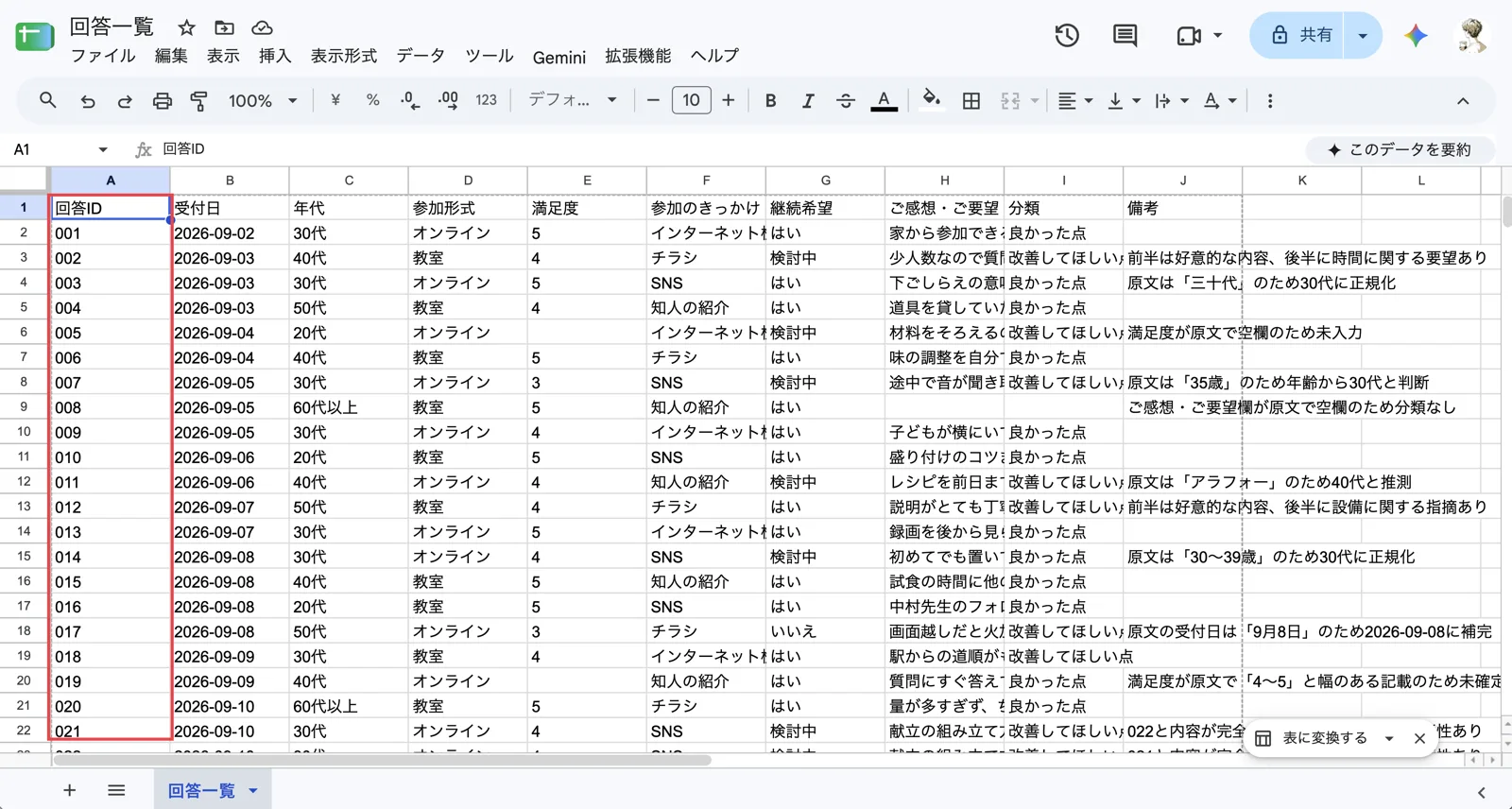1512x809 pixels.
Task: Show the side panel chevron
Action: (1481, 792)
